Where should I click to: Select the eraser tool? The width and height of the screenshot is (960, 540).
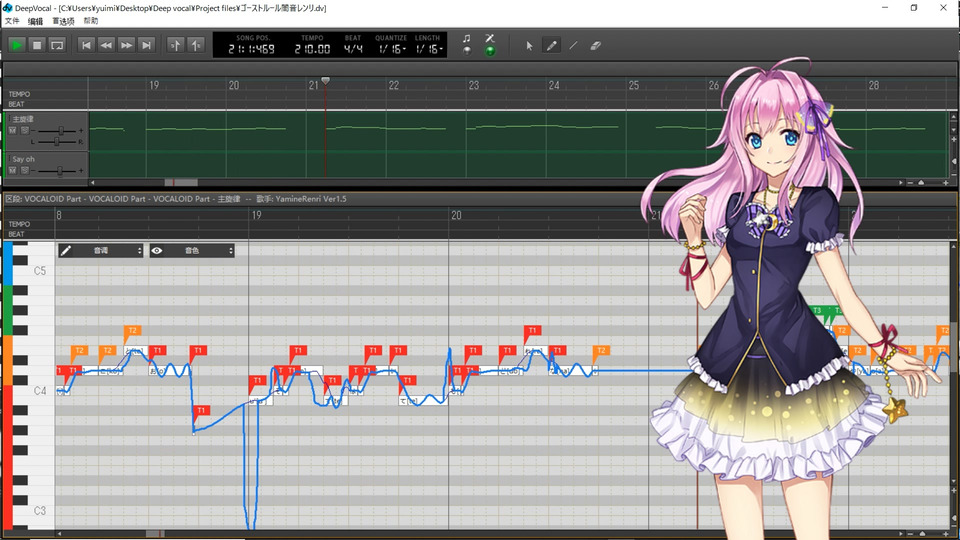595,46
